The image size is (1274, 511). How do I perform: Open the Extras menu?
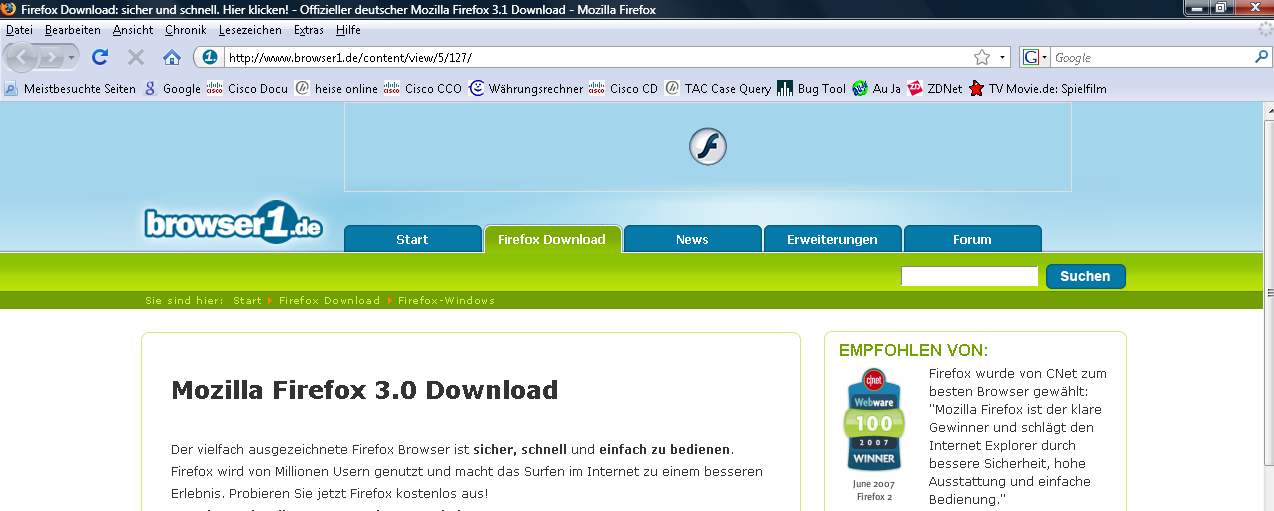point(309,30)
